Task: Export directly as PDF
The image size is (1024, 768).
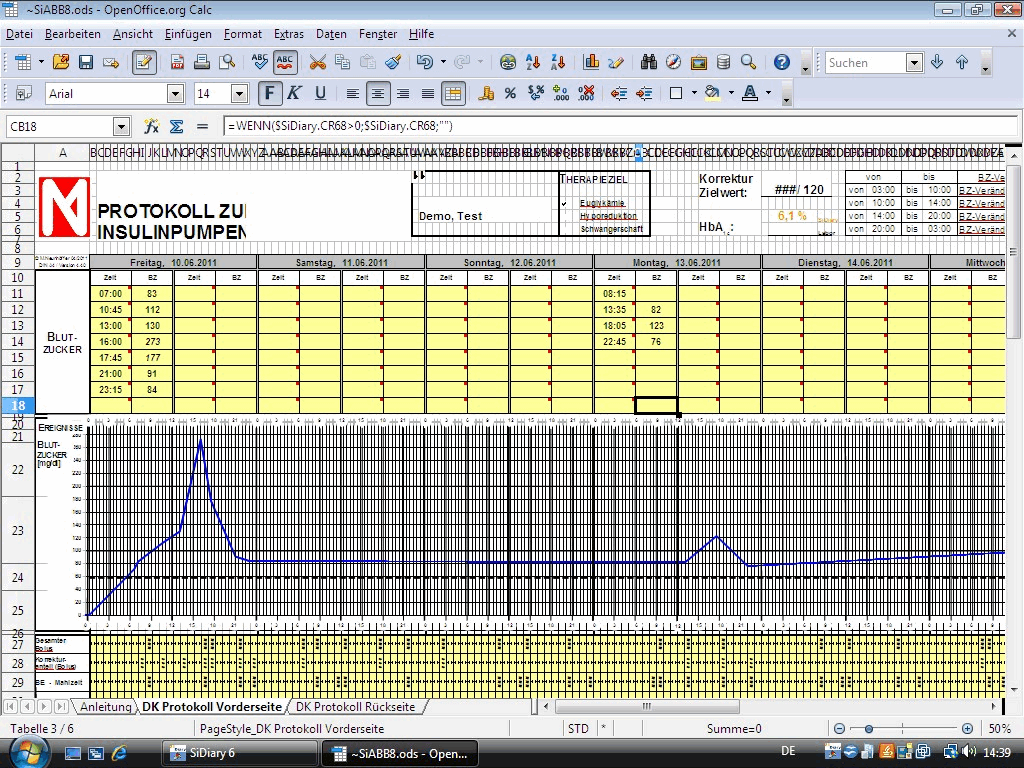Action: [177, 62]
